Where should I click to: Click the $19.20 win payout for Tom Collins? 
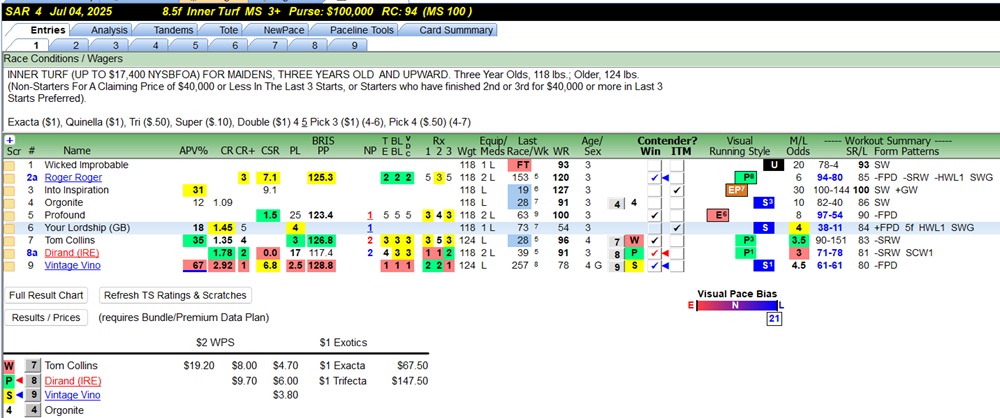(198, 366)
